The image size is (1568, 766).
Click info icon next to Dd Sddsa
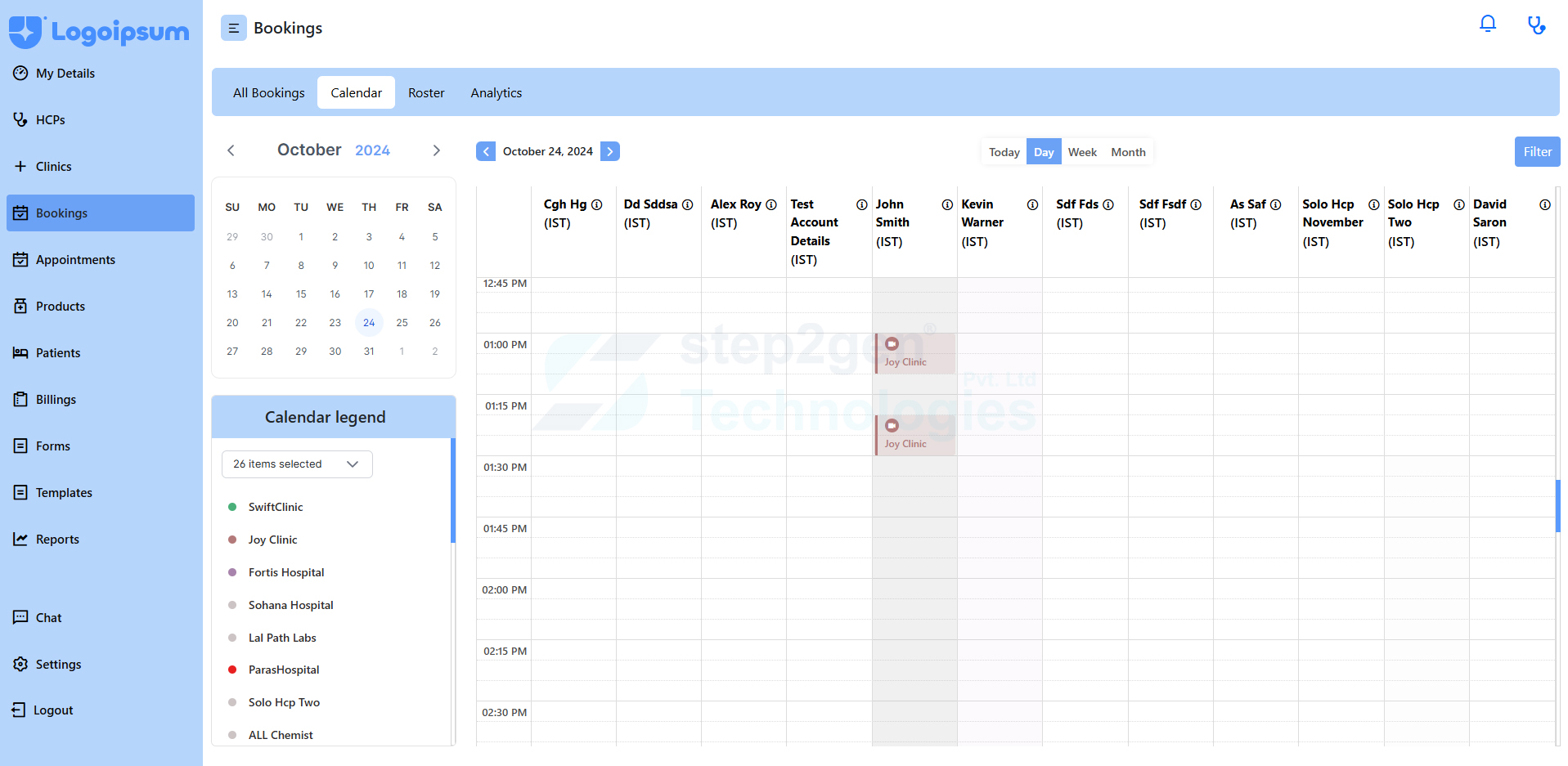point(688,204)
